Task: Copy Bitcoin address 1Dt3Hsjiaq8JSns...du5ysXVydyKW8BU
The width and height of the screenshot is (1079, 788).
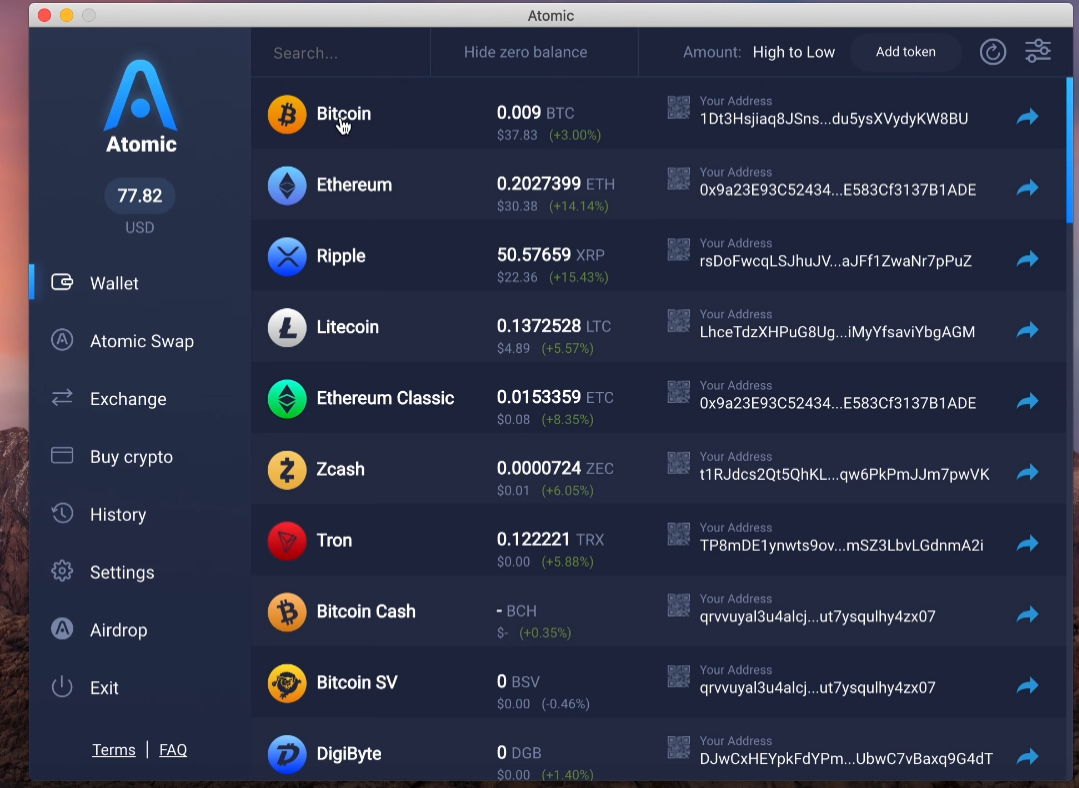Action: click(x=834, y=119)
